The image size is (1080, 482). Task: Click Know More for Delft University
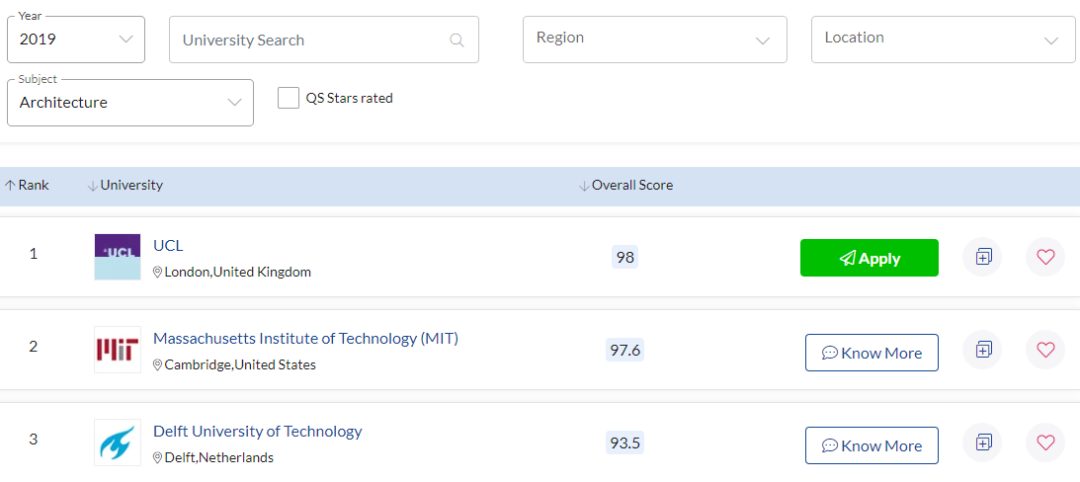click(872, 446)
